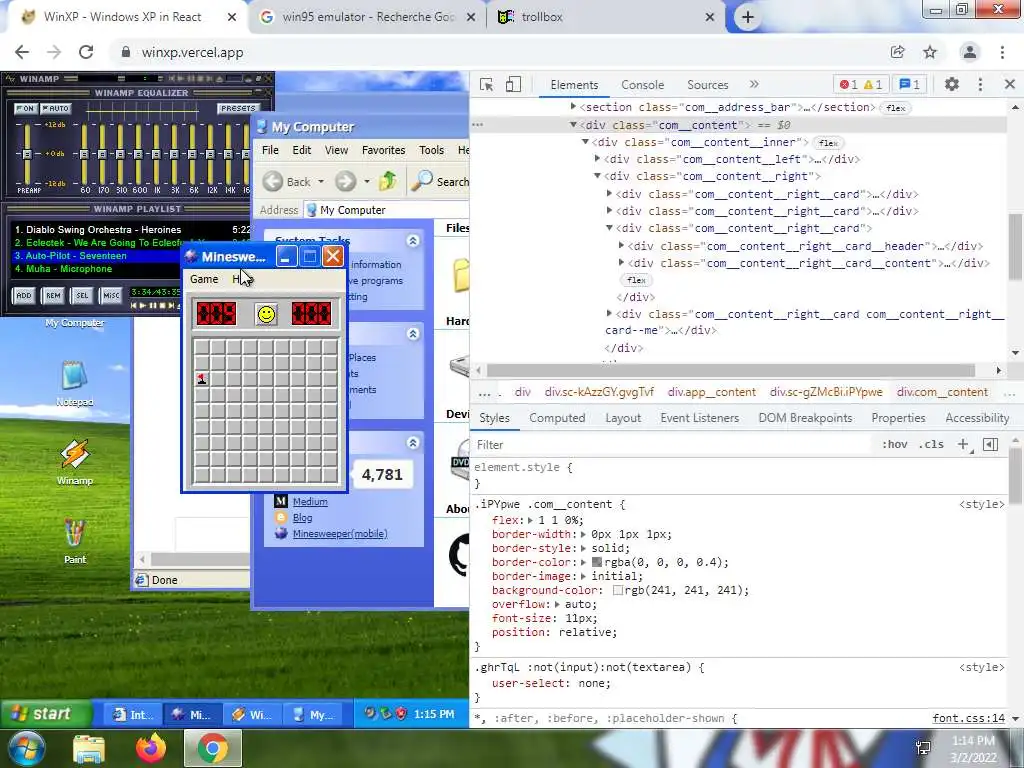Viewport: 1024px width, 768px height.
Task: Click the Minesweeper(mobile) link
Action: 340,534
